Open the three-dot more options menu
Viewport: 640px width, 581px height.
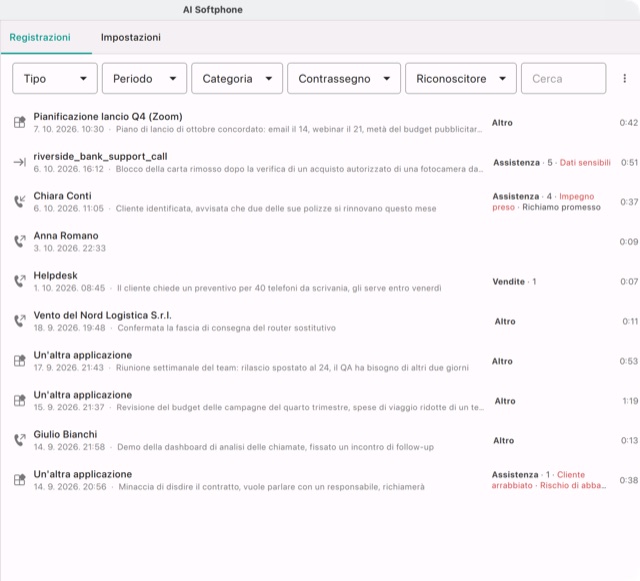click(624, 78)
